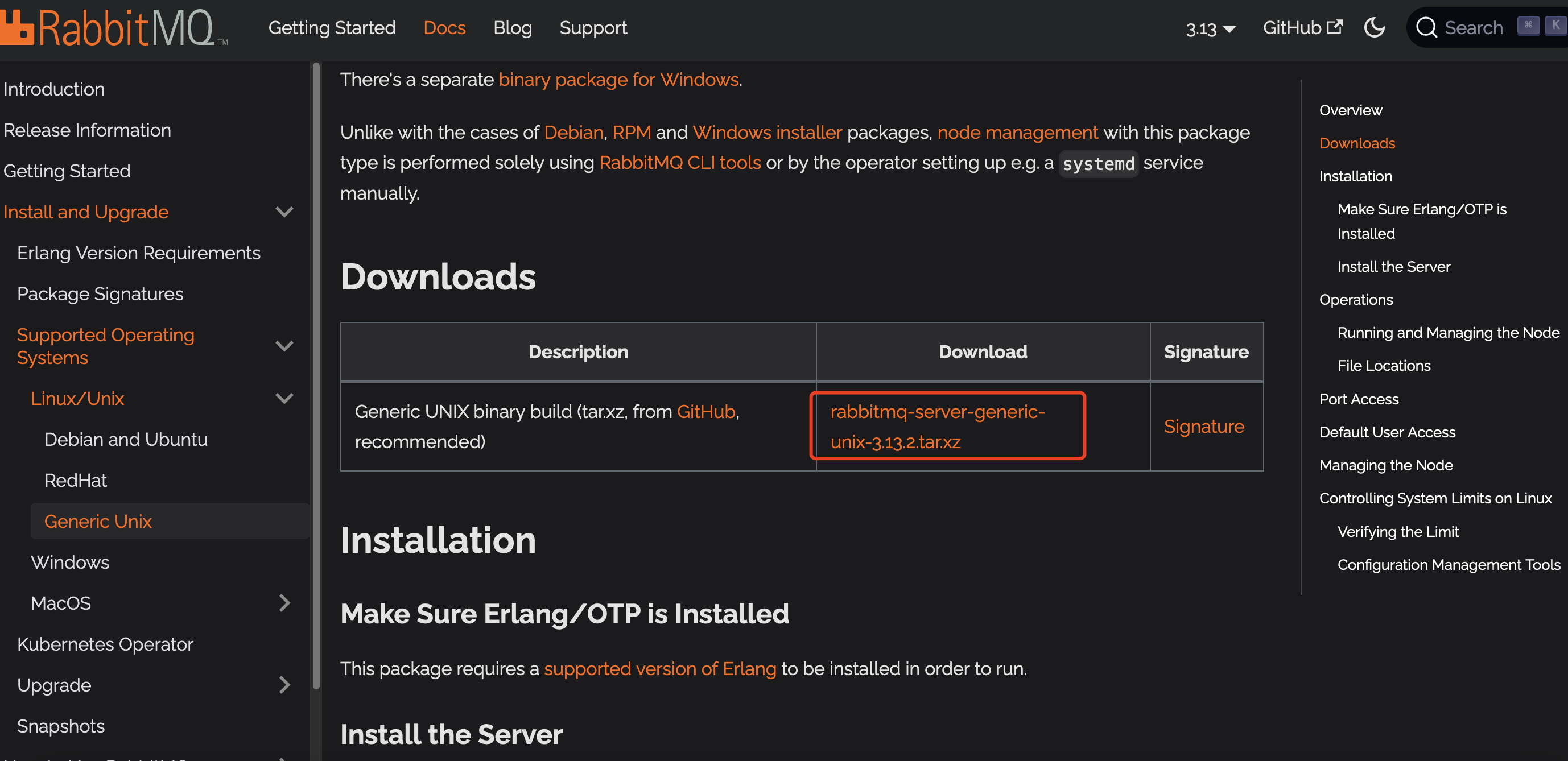The height and width of the screenshot is (761, 1568).
Task: Open RedHat sidebar page
Action: tap(76, 481)
